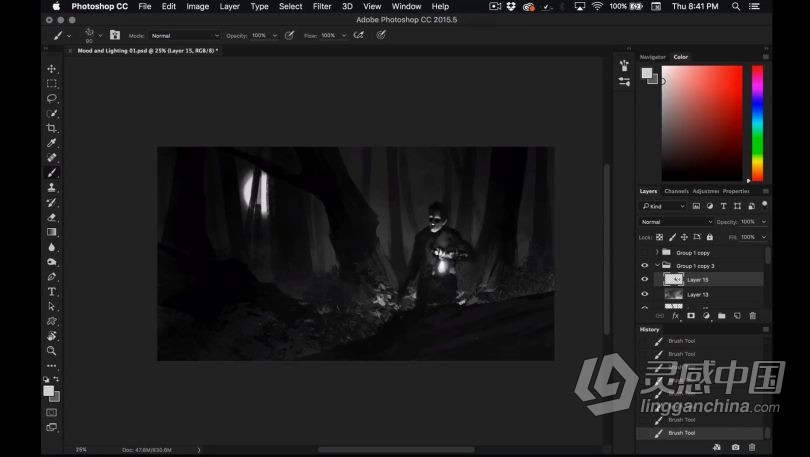The image size is (810, 457).
Task: Select the Hand tool
Action: point(52,336)
